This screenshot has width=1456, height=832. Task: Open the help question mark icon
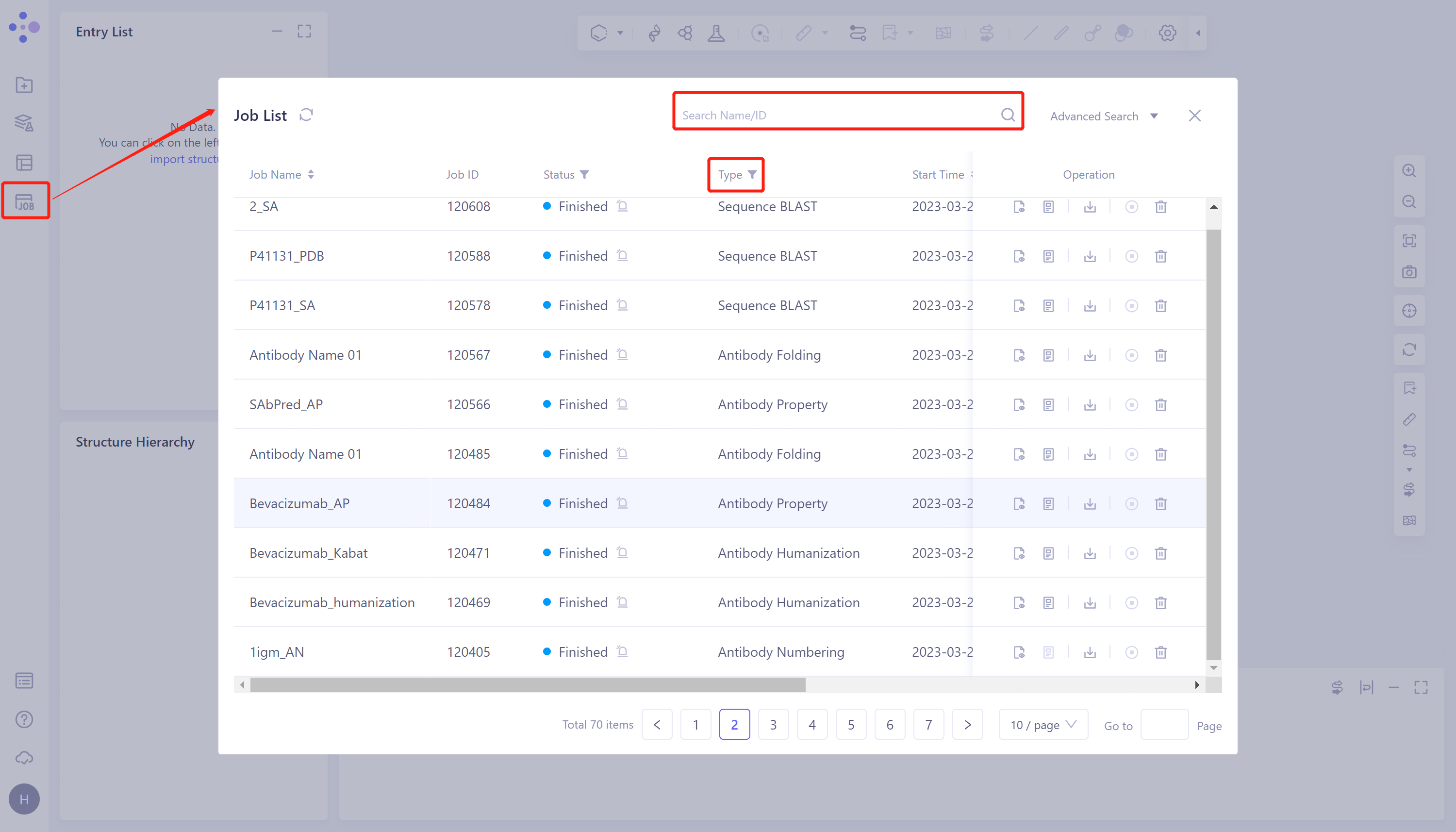[x=24, y=719]
